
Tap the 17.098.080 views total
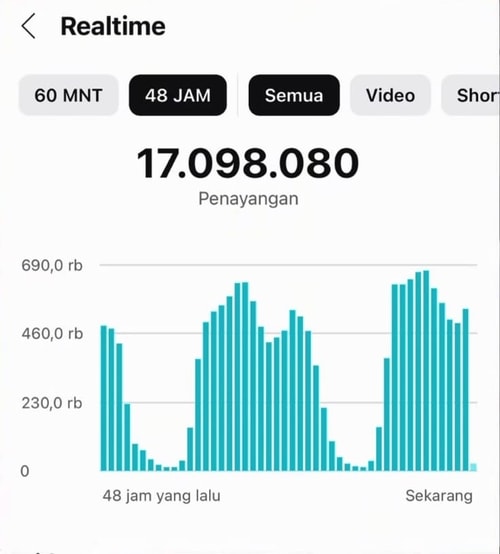pyautogui.click(x=248, y=164)
